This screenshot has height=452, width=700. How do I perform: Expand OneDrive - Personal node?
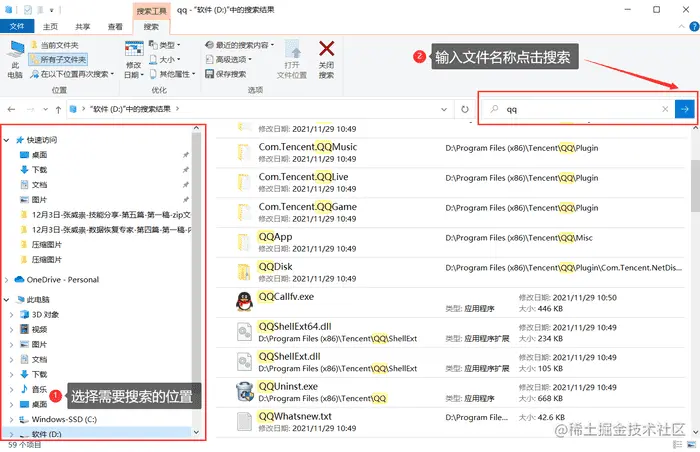(7, 280)
